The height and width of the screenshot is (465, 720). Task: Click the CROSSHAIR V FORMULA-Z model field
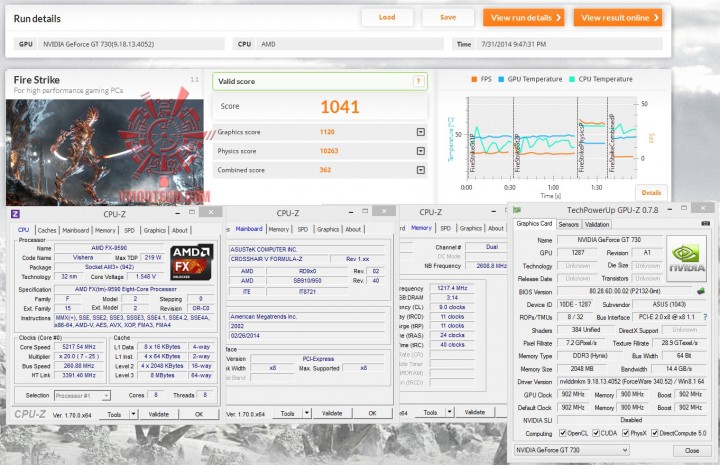(279, 259)
